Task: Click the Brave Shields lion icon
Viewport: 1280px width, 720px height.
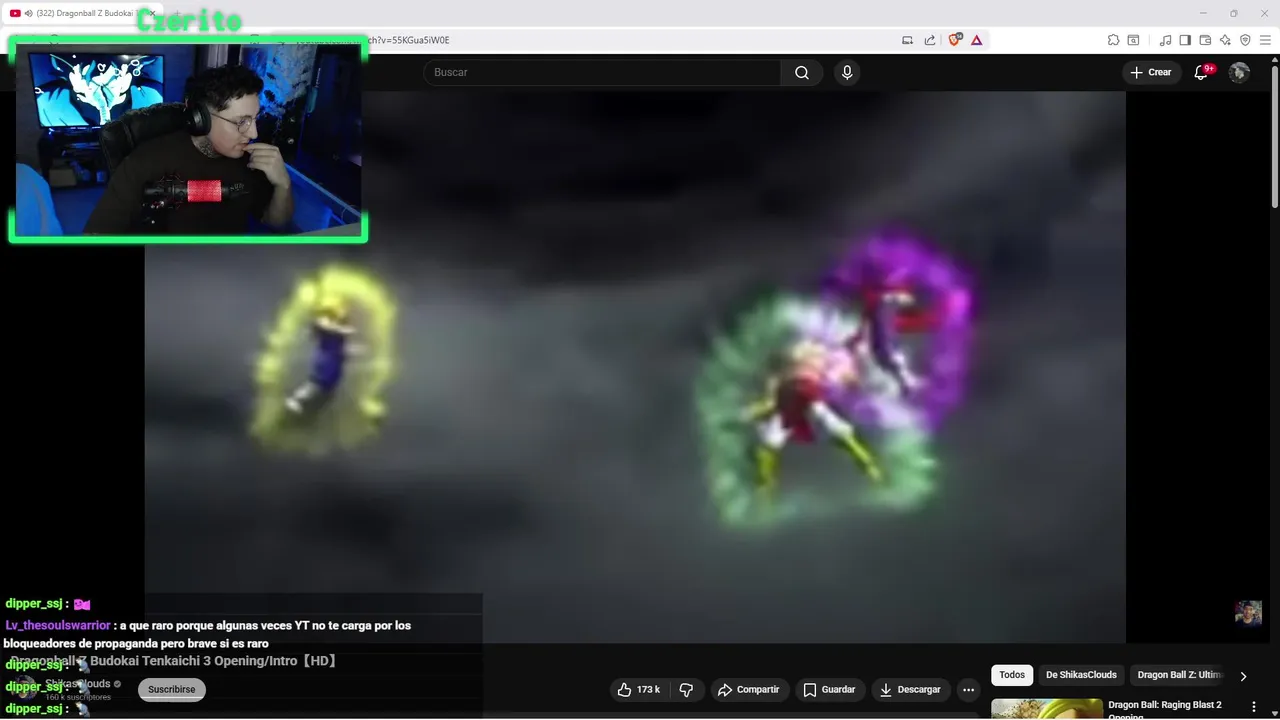Action: click(954, 40)
